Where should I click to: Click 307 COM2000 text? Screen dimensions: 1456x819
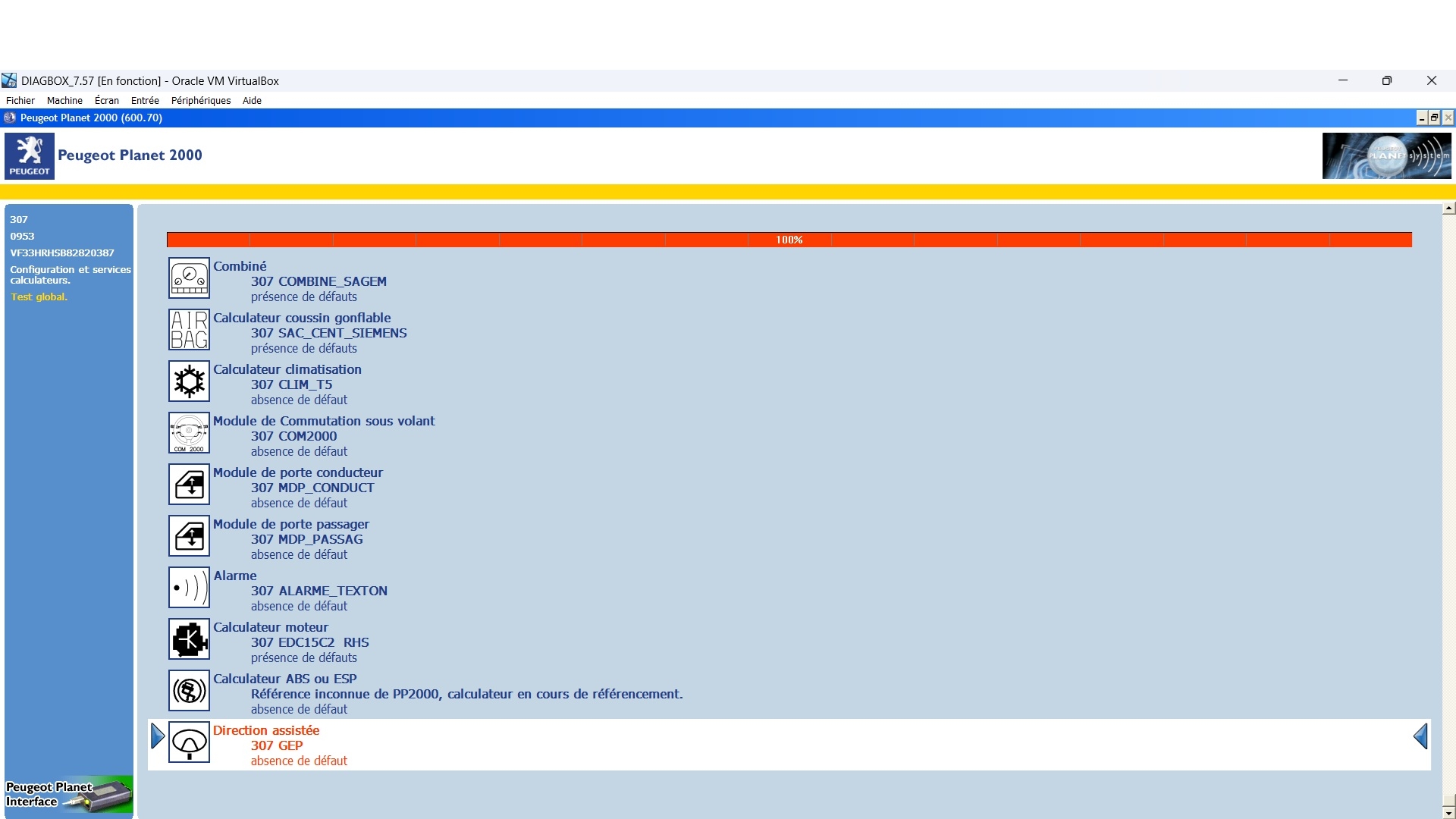tap(294, 436)
